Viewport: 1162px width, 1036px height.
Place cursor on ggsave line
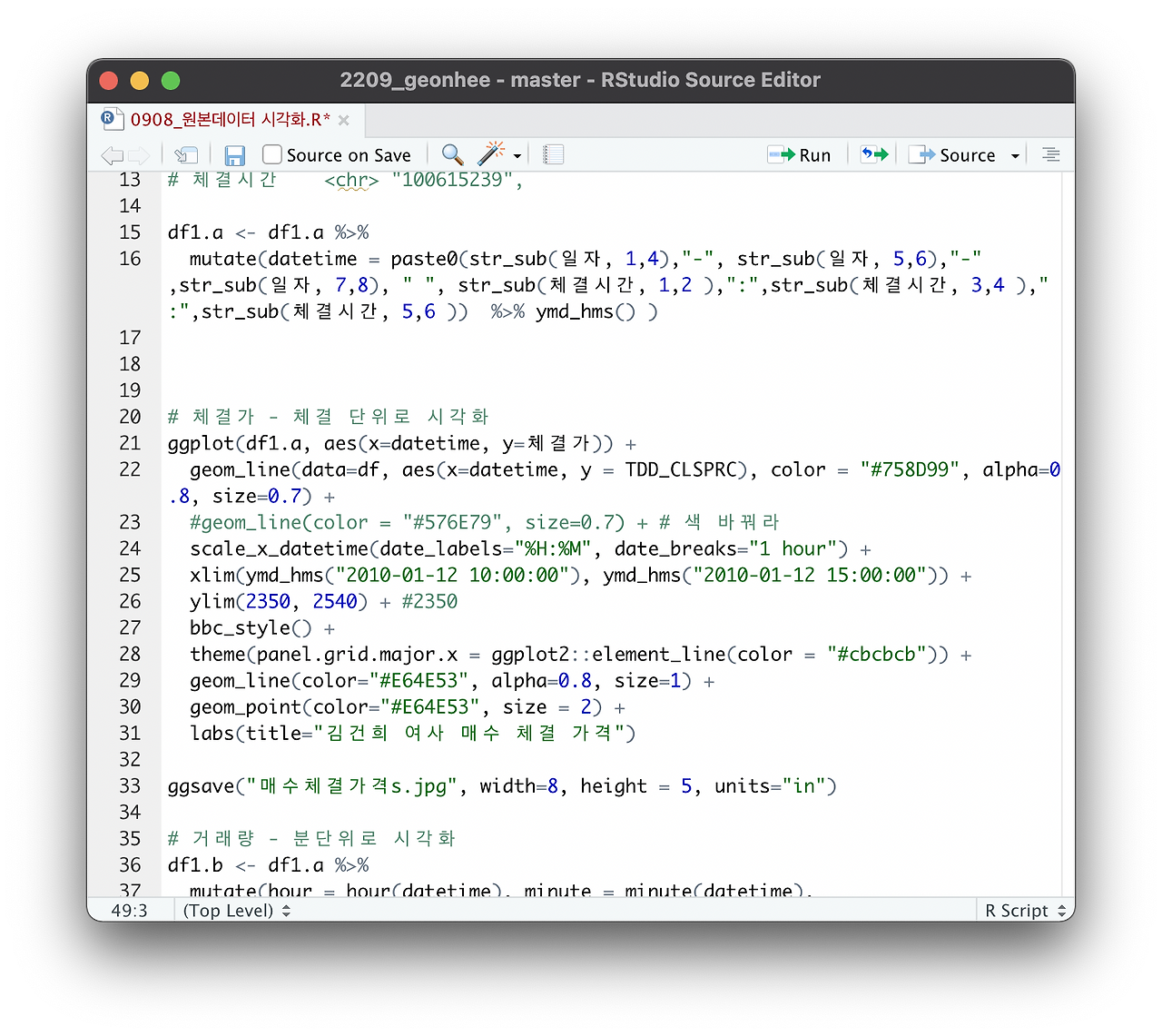pyautogui.click(x=502, y=786)
